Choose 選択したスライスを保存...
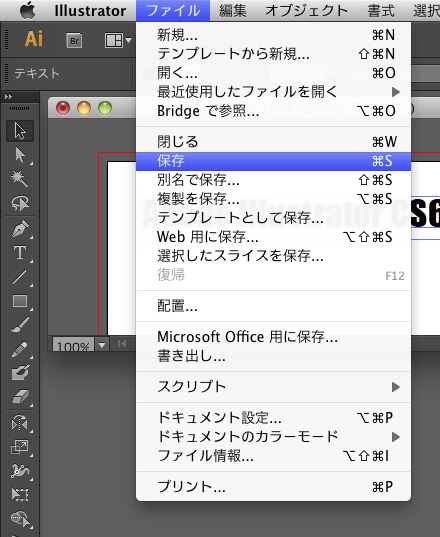Viewport: 440px width, 537px height. pyautogui.click(x=274, y=256)
